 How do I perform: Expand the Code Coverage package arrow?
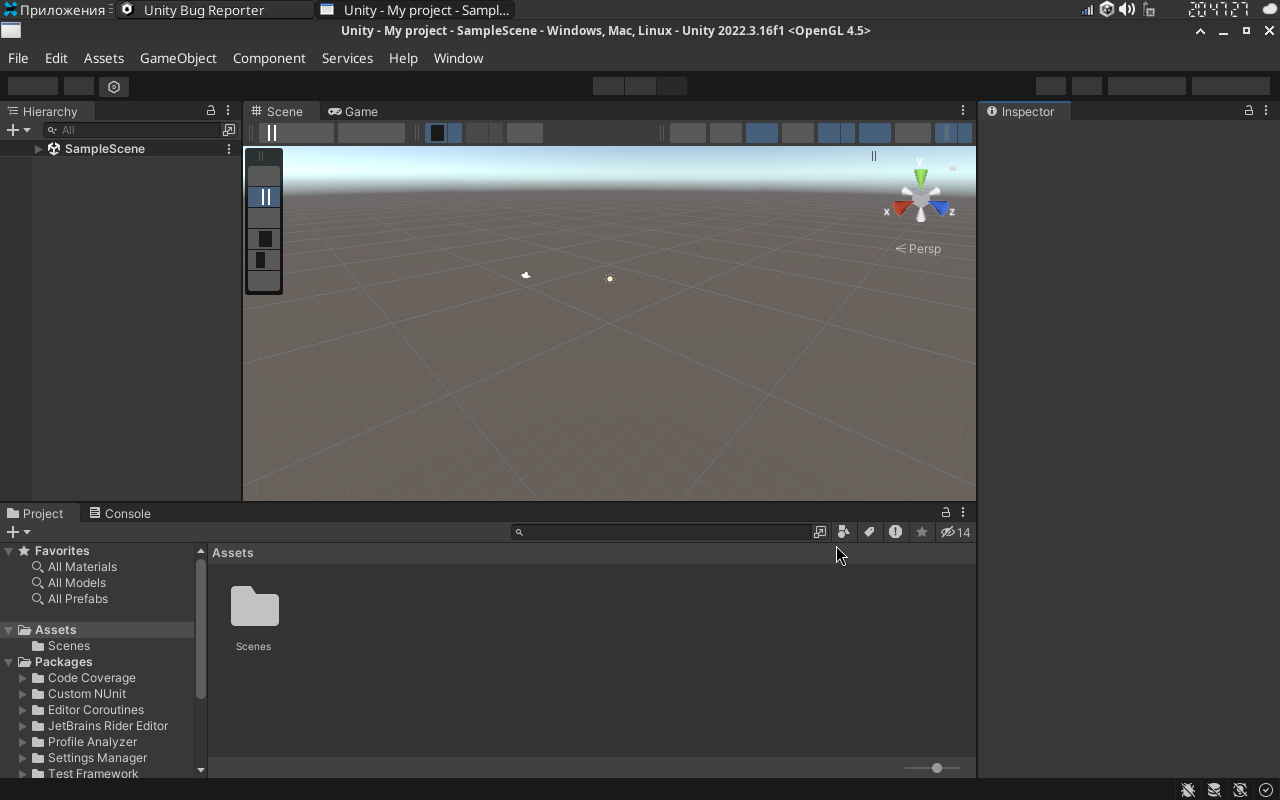pyautogui.click(x=23, y=678)
